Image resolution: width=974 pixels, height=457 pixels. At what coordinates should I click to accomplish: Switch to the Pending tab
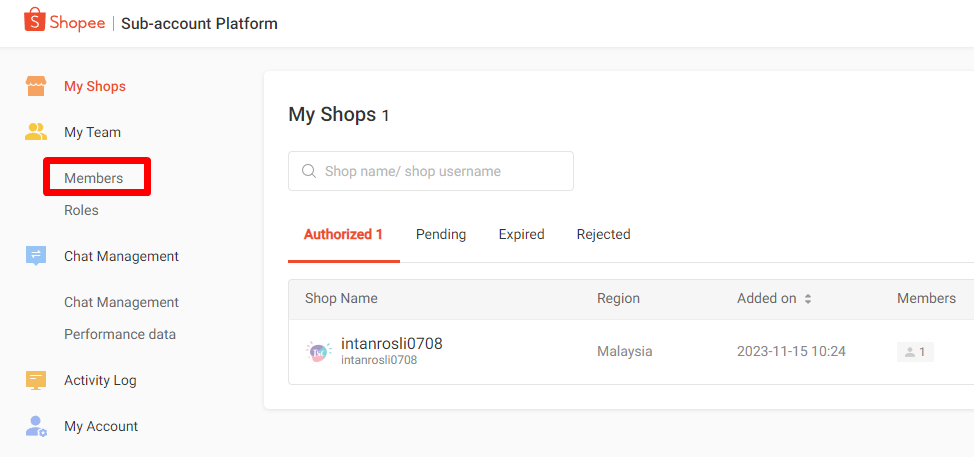click(441, 234)
